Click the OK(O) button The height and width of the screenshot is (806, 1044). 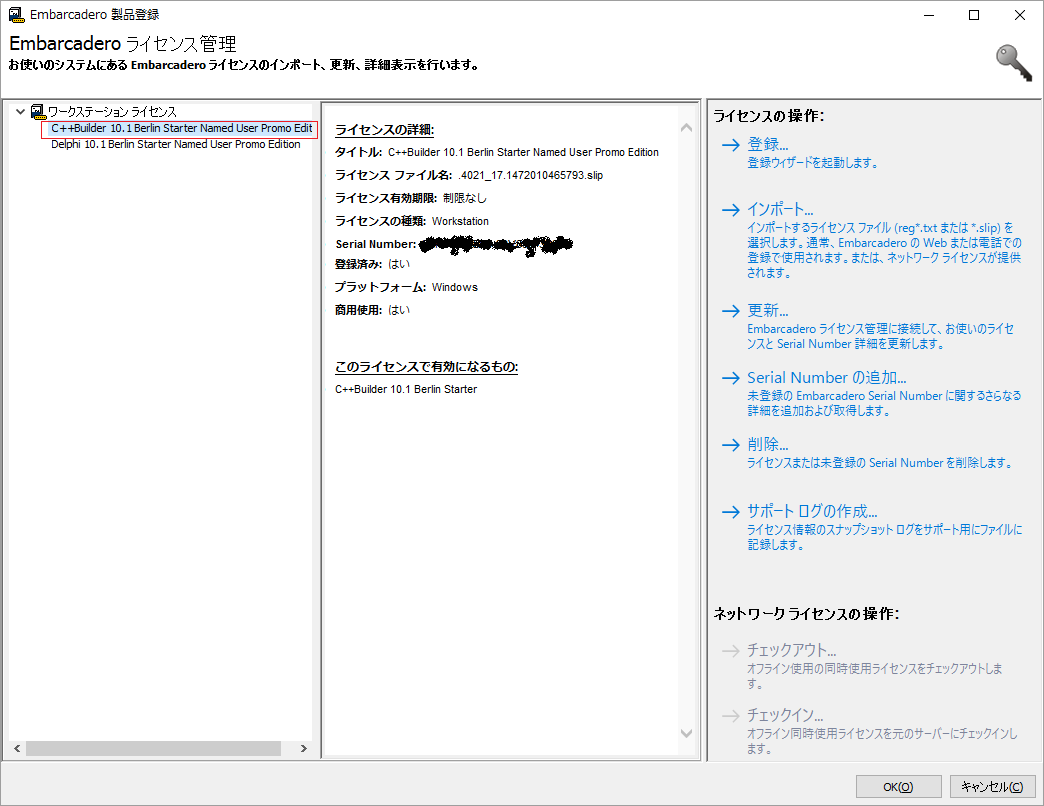pyautogui.click(x=898, y=787)
